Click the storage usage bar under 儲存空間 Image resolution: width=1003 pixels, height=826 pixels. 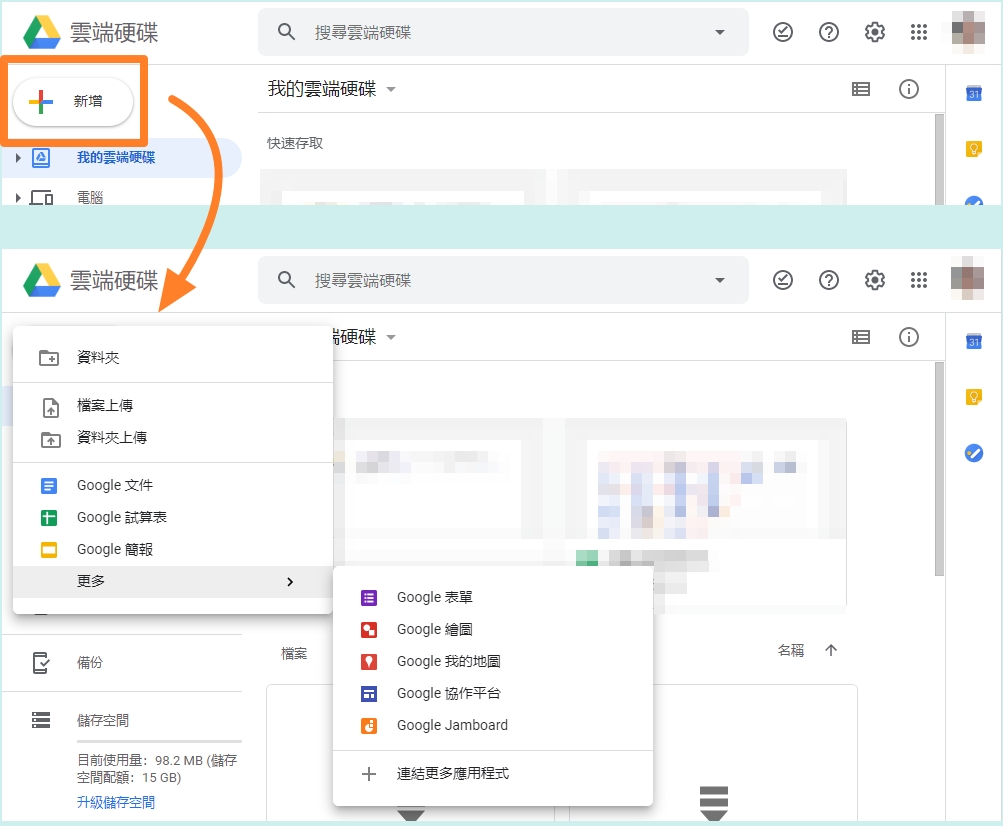pos(159,741)
